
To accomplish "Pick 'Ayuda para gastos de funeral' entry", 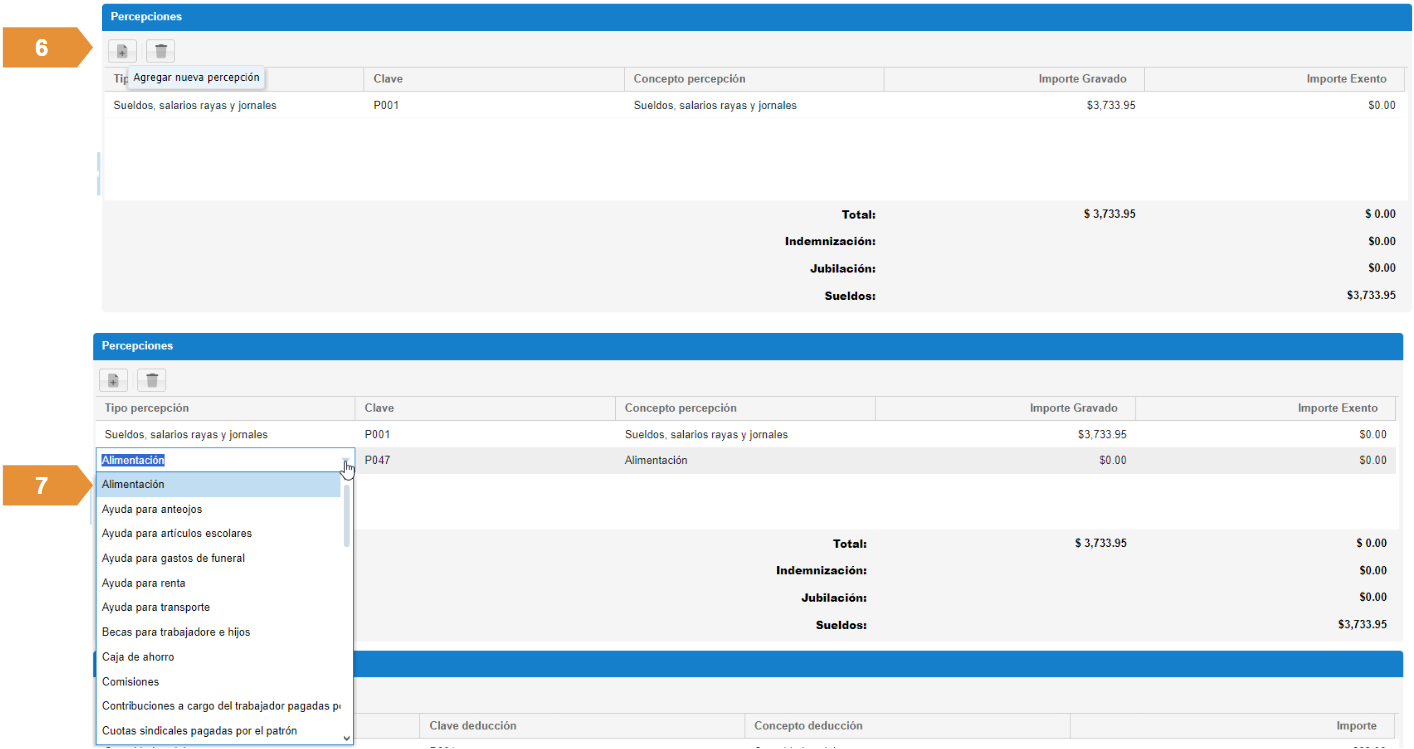I will click(173, 558).
